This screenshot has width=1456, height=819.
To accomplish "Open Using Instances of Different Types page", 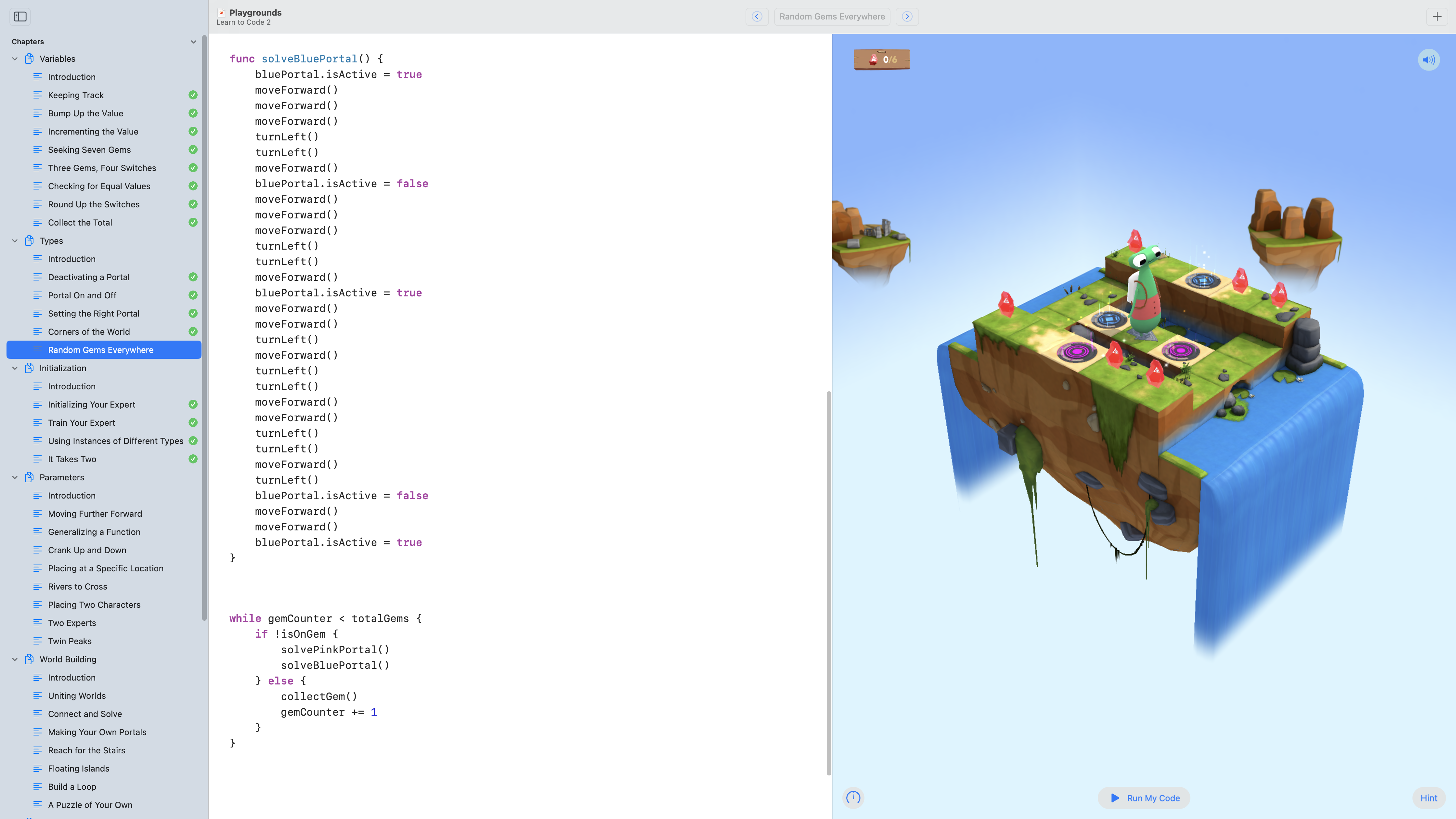I will (x=104, y=441).
